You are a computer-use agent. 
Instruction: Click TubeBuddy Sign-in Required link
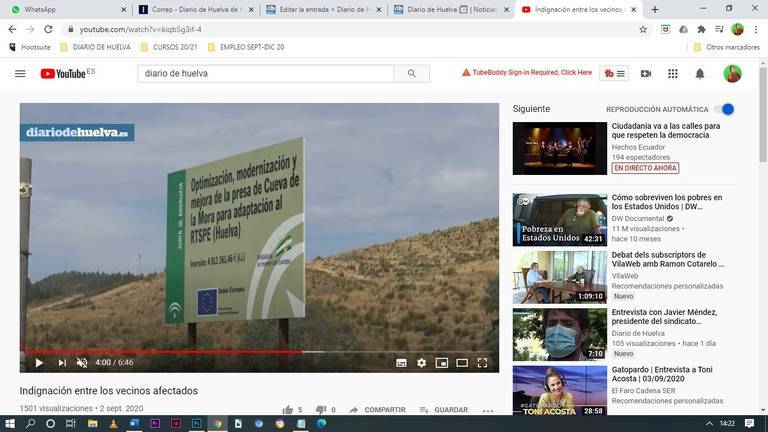527,73
